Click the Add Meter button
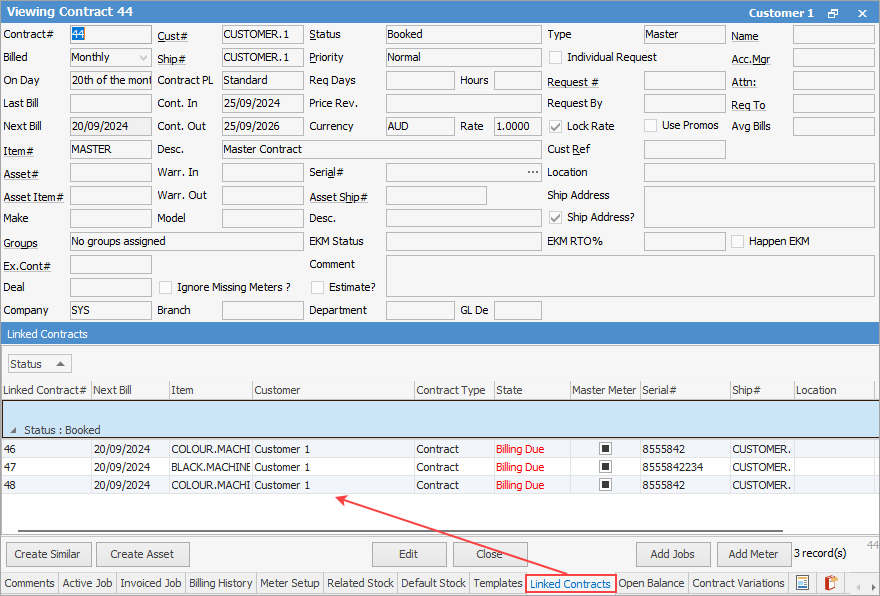 pyautogui.click(x=753, y=554)
